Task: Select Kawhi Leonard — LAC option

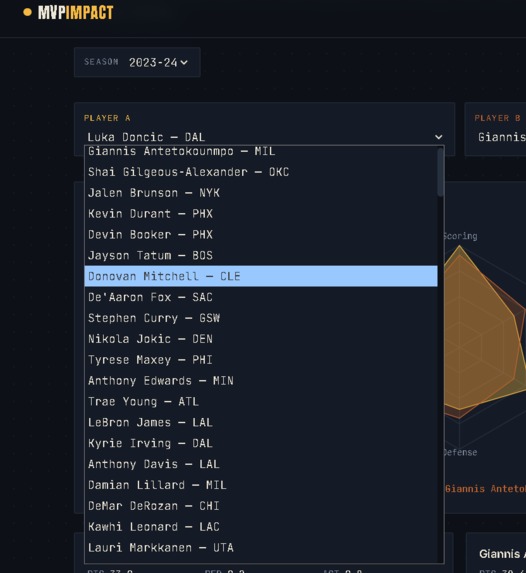Action: (261, 526)
